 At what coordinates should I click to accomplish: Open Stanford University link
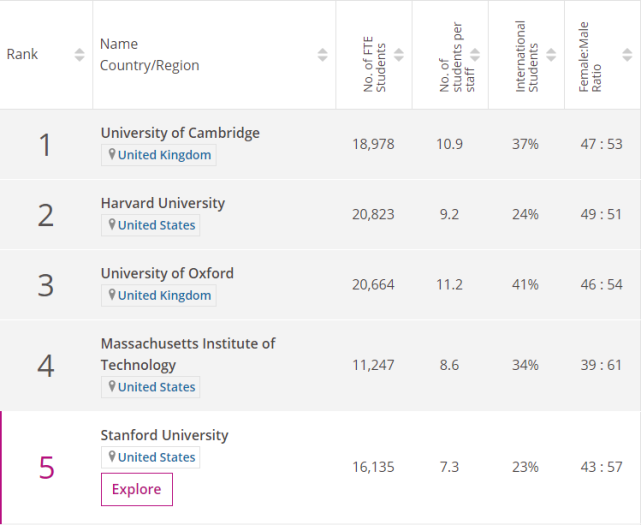[x=164, y=435]
